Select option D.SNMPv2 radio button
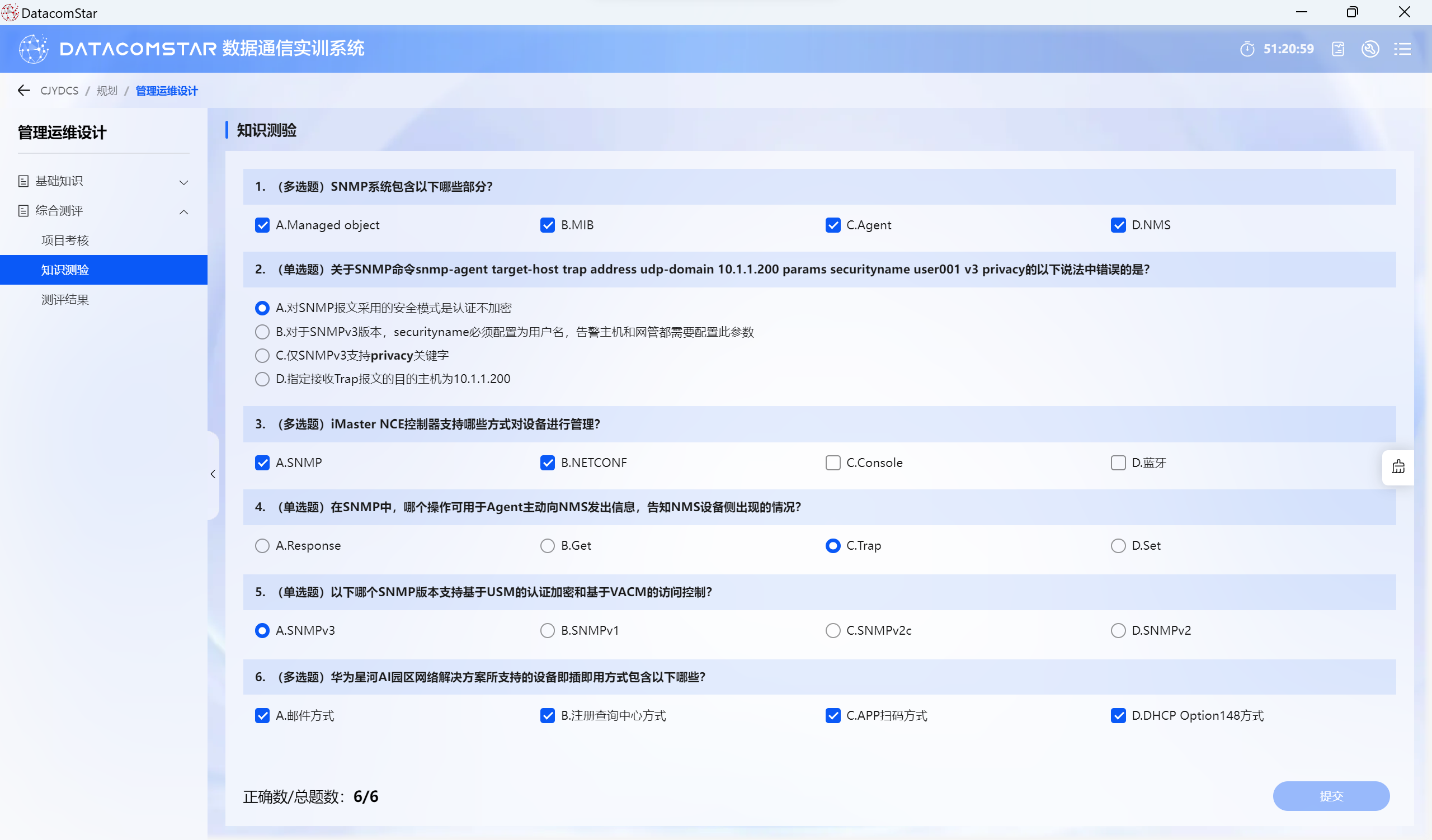The width and height of the screenshot is (1432, 840). (1118, 630)
